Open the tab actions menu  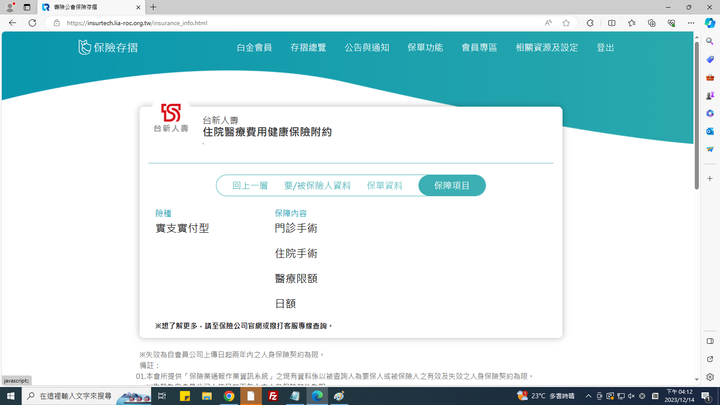click(x=27, y=7)
